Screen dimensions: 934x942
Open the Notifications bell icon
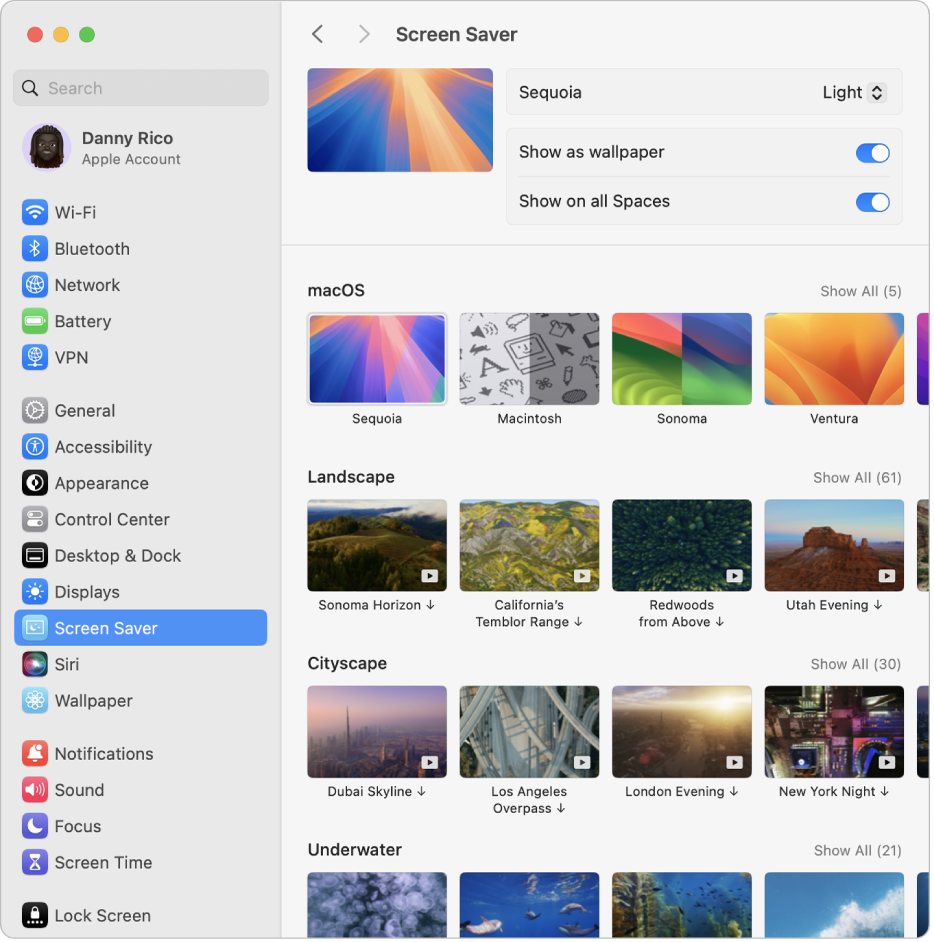click(35, 754)
